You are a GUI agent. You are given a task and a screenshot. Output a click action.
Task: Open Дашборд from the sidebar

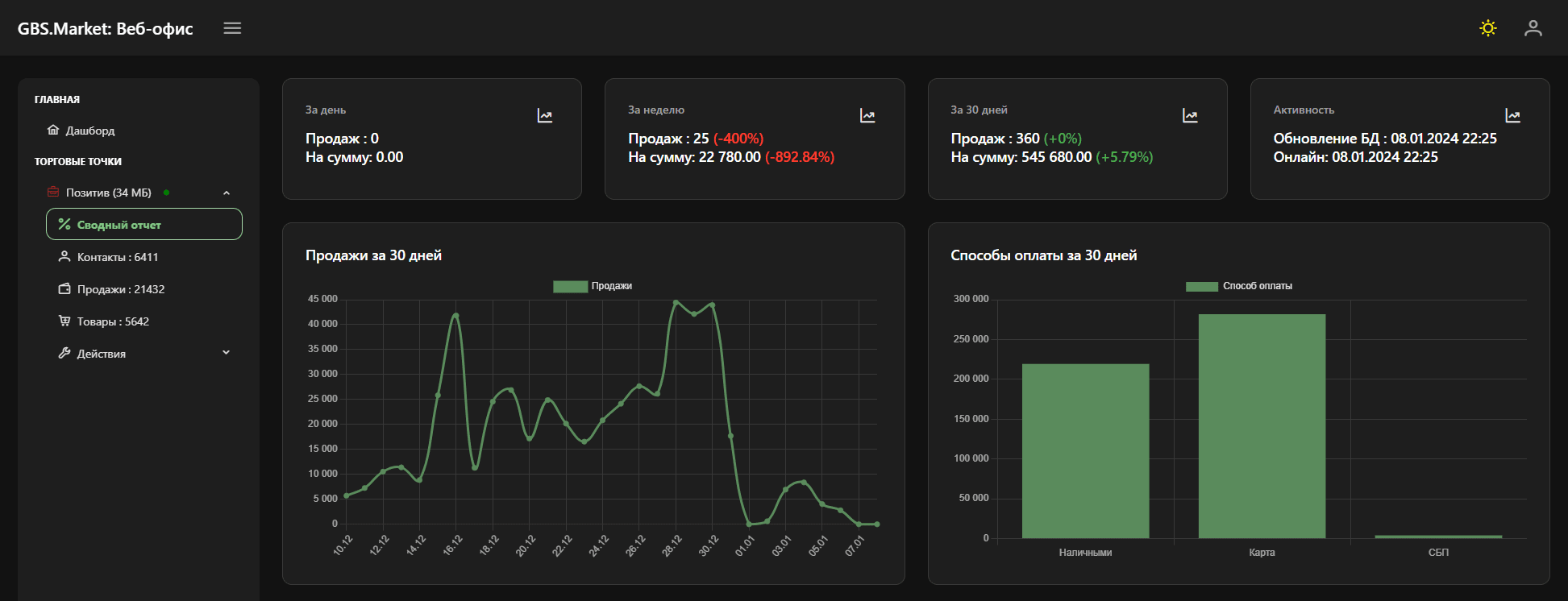coord(89,131)
